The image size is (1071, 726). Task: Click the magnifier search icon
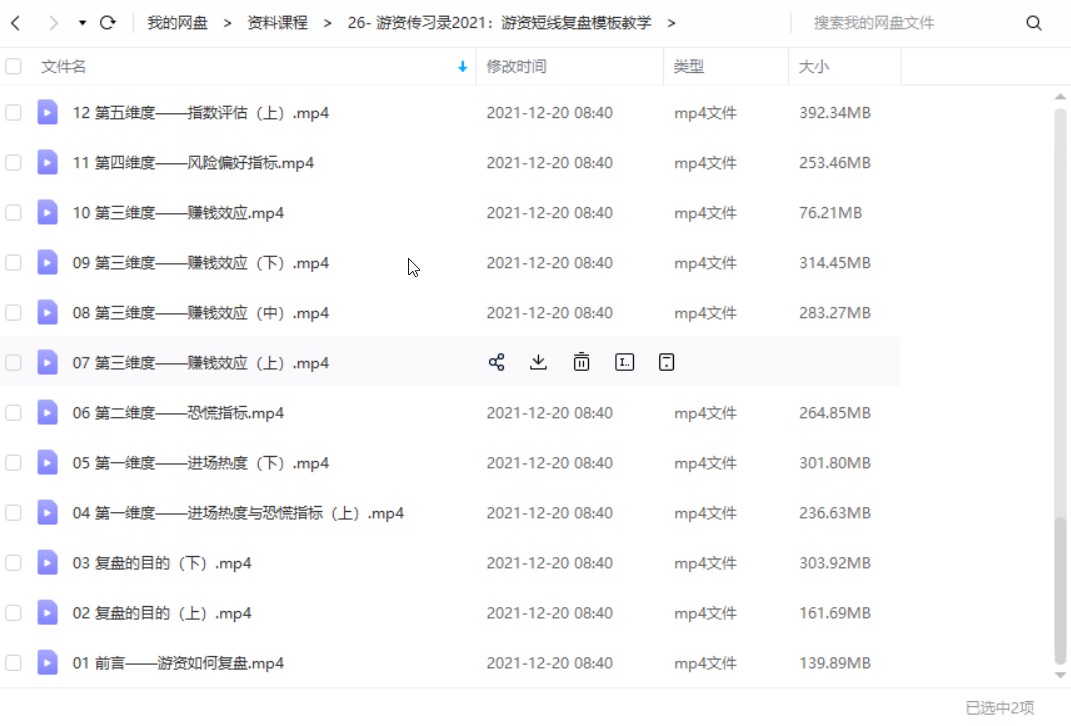(x=1033, y=21)
